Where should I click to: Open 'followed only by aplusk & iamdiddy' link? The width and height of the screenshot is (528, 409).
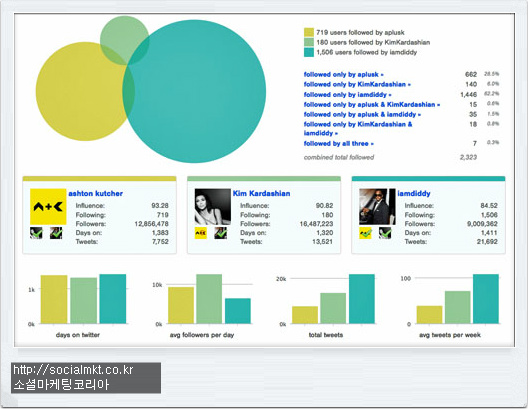click(x=362, y=114)
